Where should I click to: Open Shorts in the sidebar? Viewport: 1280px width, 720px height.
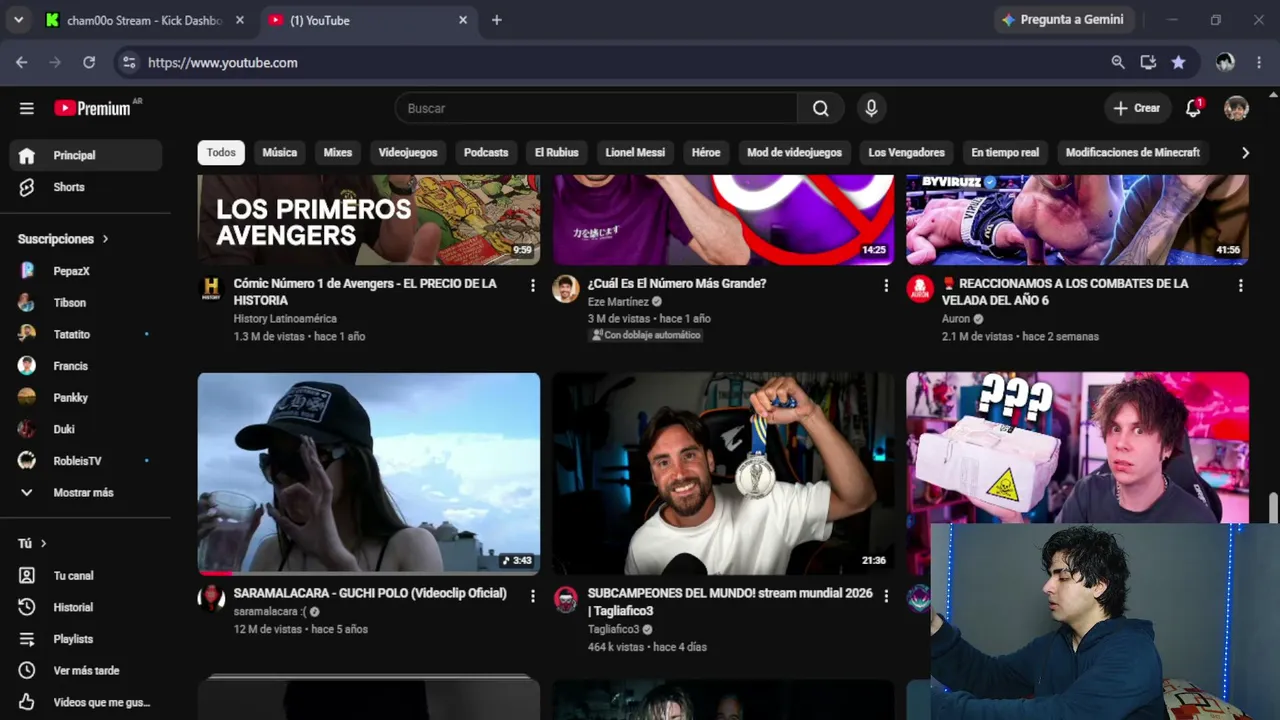point(86,187)
